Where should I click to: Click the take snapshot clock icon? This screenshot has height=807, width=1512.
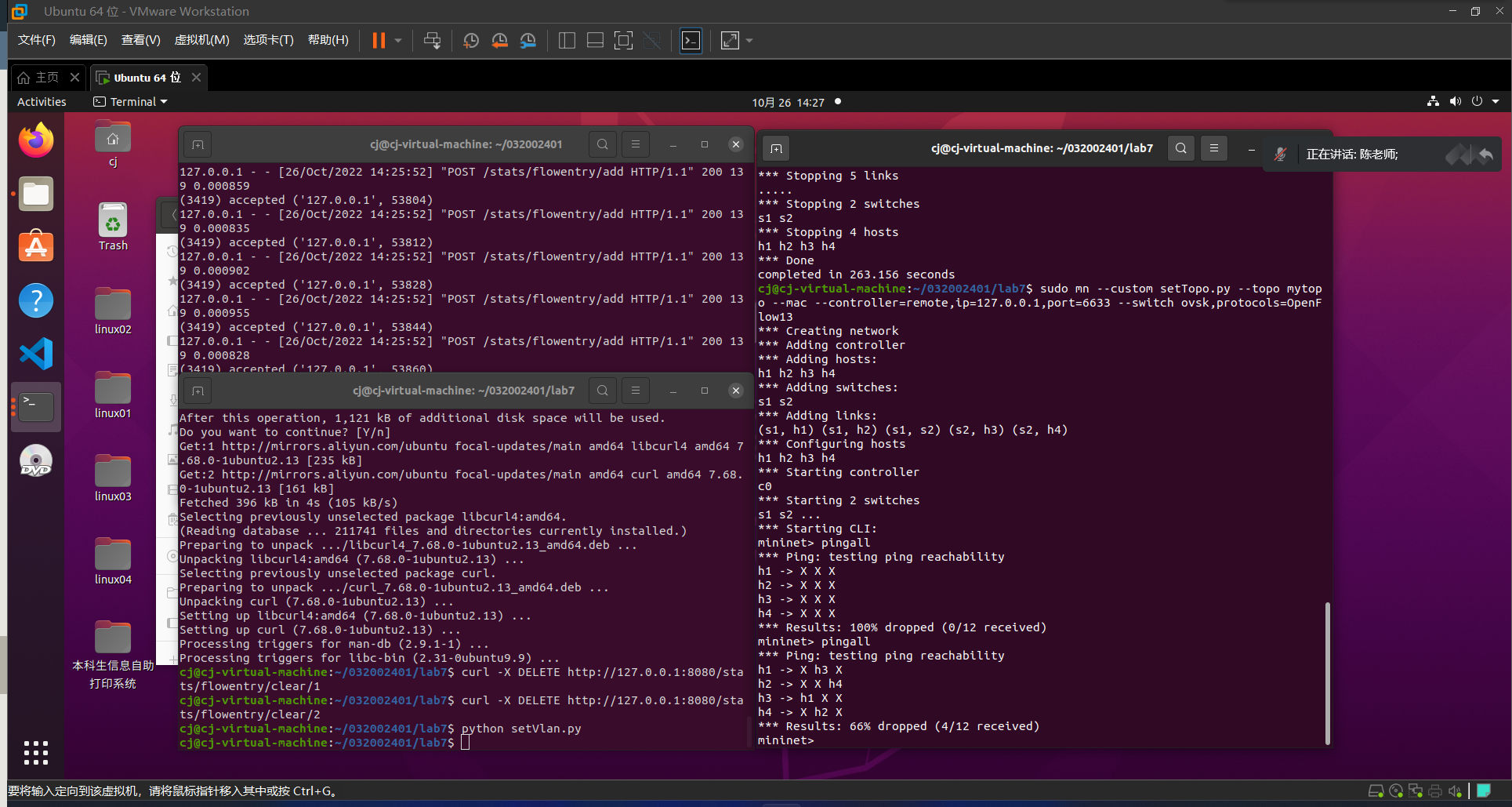(471, 41)
